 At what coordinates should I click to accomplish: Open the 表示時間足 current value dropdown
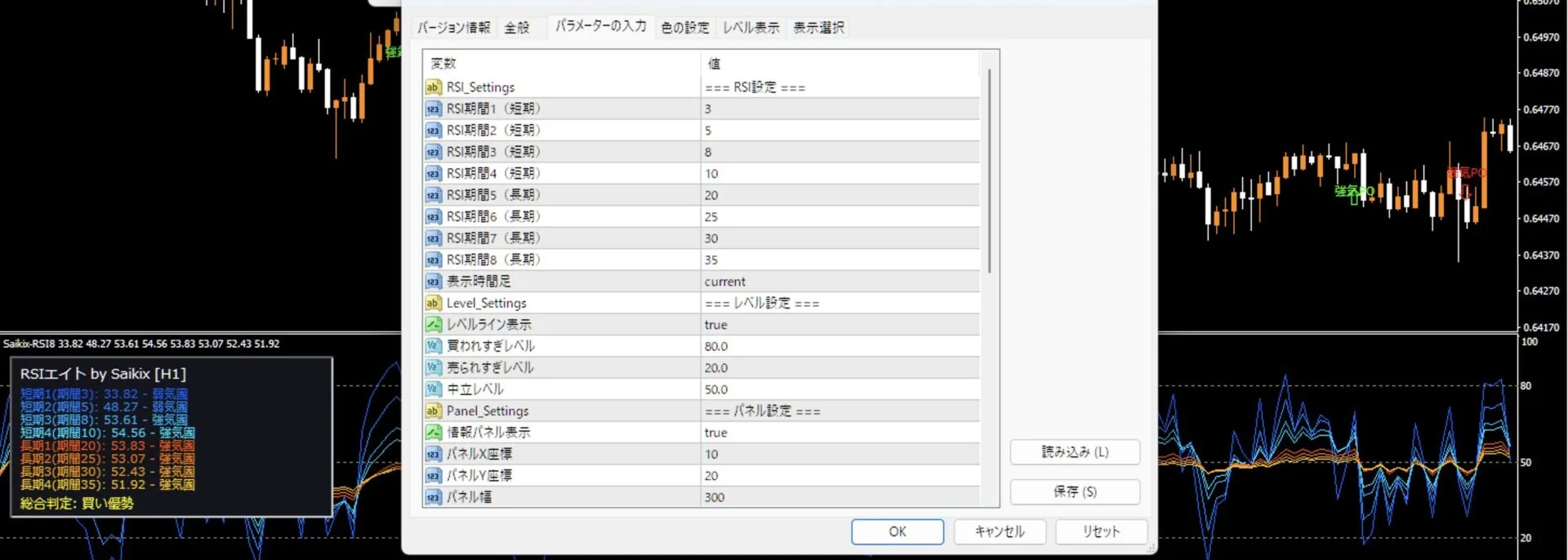[x=840, y=282]
